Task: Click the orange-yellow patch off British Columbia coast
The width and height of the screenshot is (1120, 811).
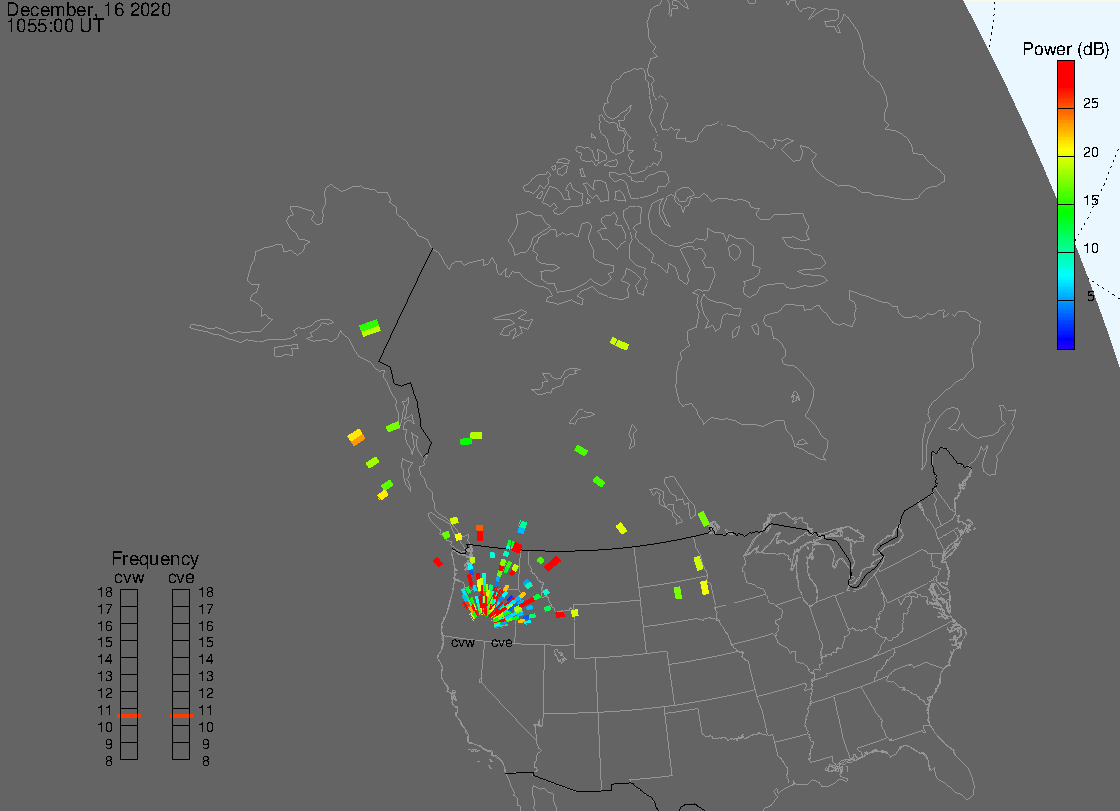Action: pos(356,437)
